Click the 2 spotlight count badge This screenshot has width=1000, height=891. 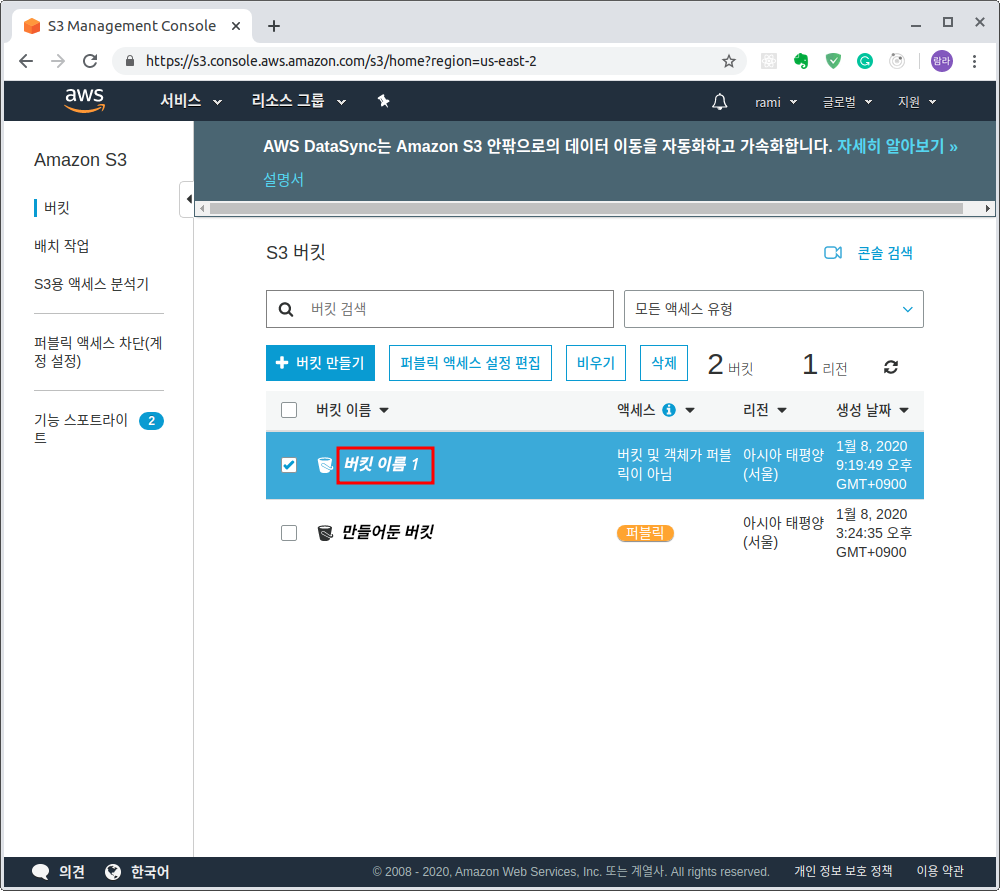click(x=151, y=421)
